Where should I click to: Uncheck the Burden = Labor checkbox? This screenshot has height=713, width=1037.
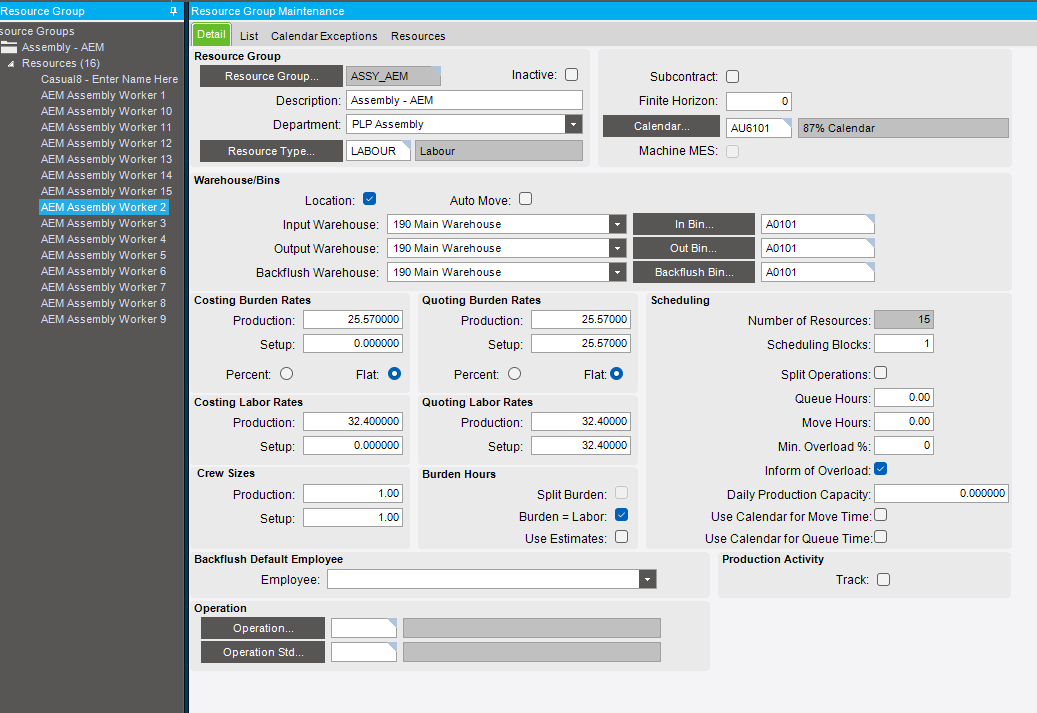[x=622, y=515]
